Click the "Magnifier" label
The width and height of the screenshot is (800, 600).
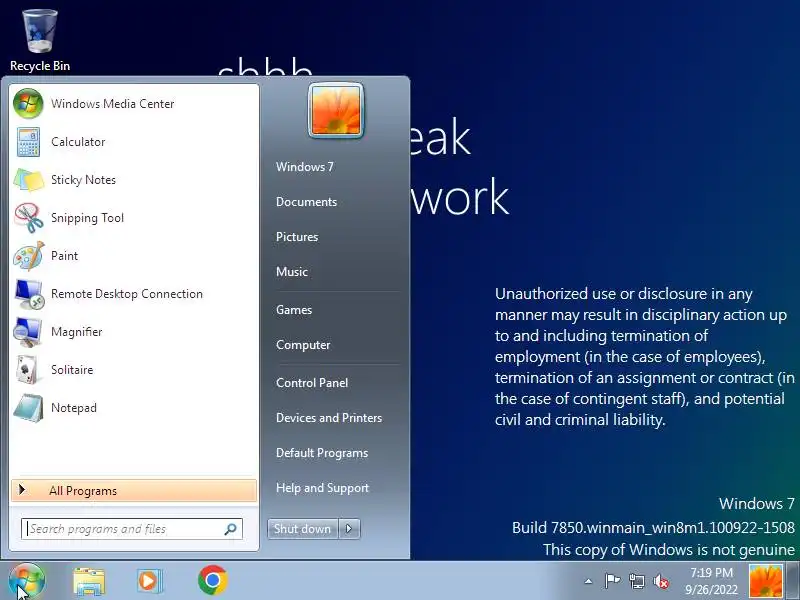click(x=77, y=332)
